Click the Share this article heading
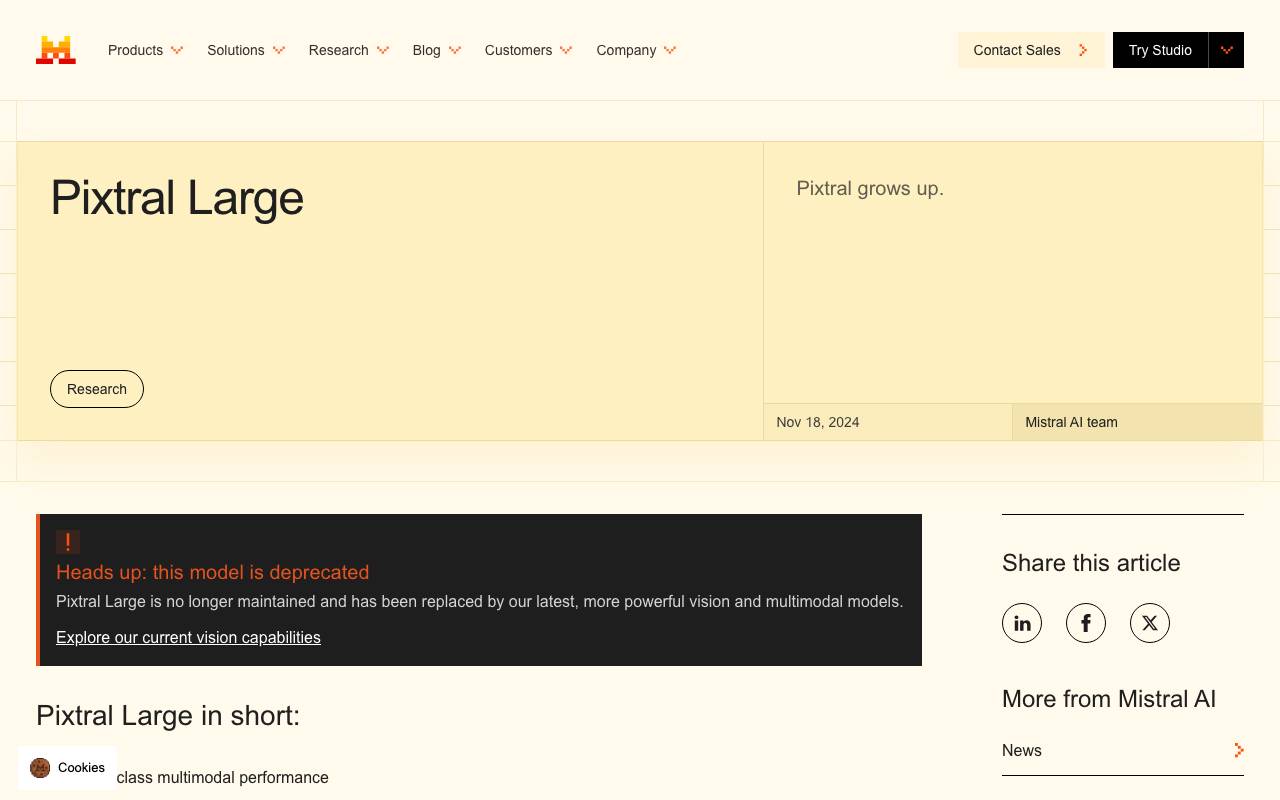 1091,563
